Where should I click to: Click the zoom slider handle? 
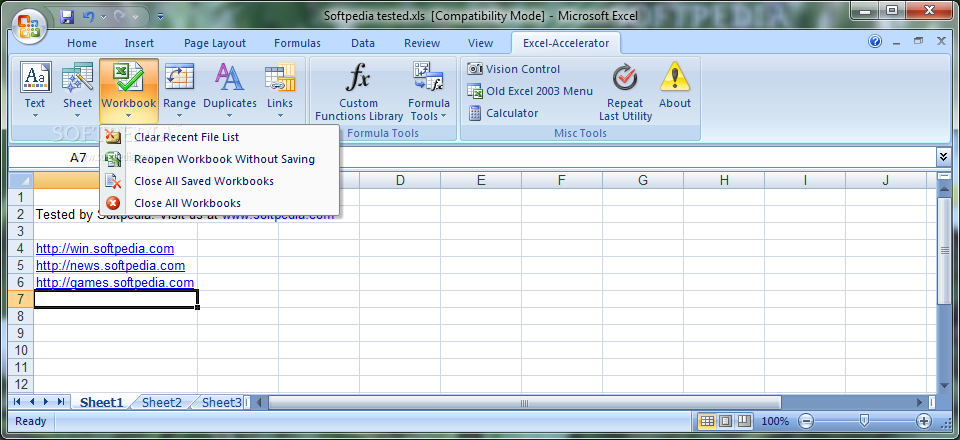(864, 421)
